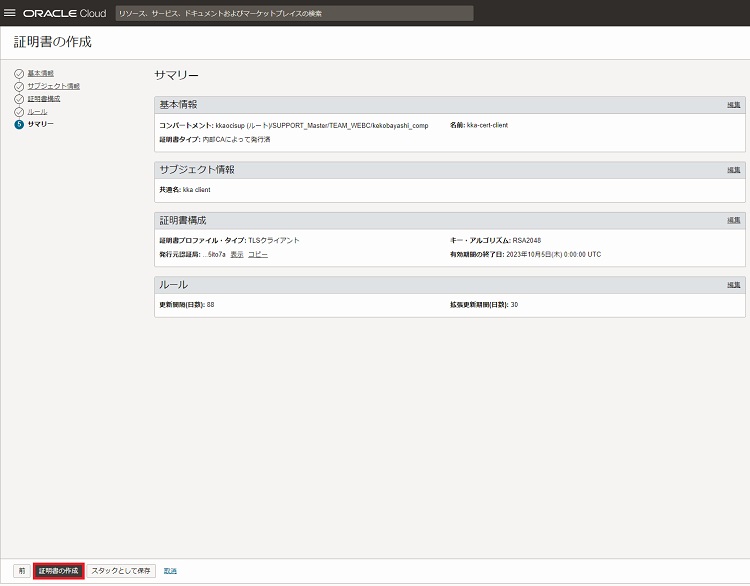
Task: Click the サブジェクト情報 step checkmark icon
Action: click(19, 86)
